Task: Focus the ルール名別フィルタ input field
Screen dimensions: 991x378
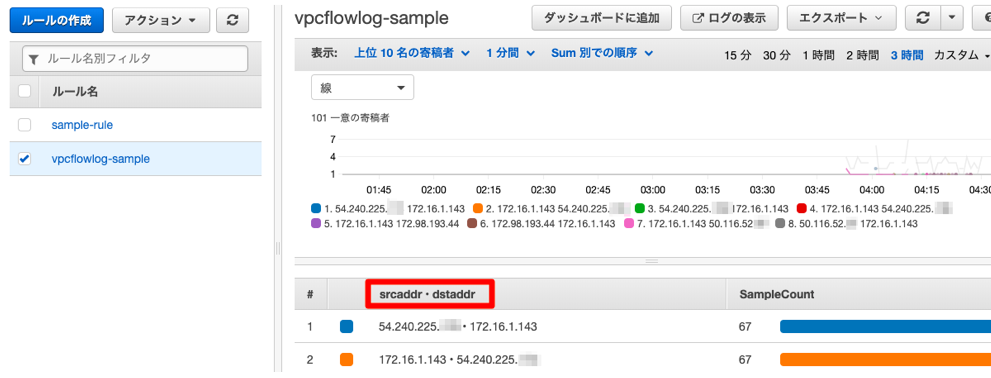Action: [135, 59]
